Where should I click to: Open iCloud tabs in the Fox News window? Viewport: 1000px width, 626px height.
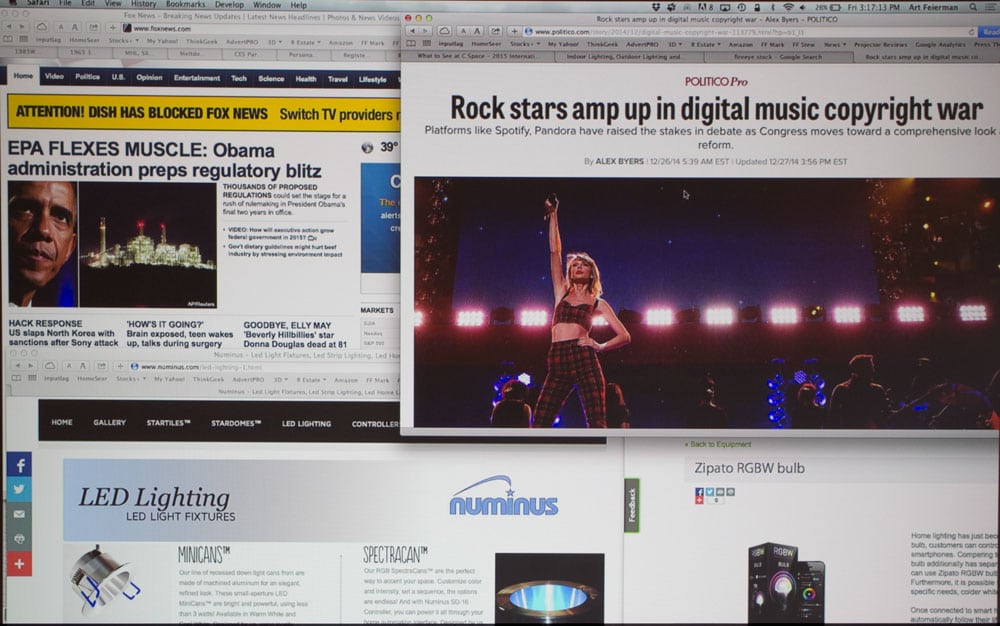[41, 27]
